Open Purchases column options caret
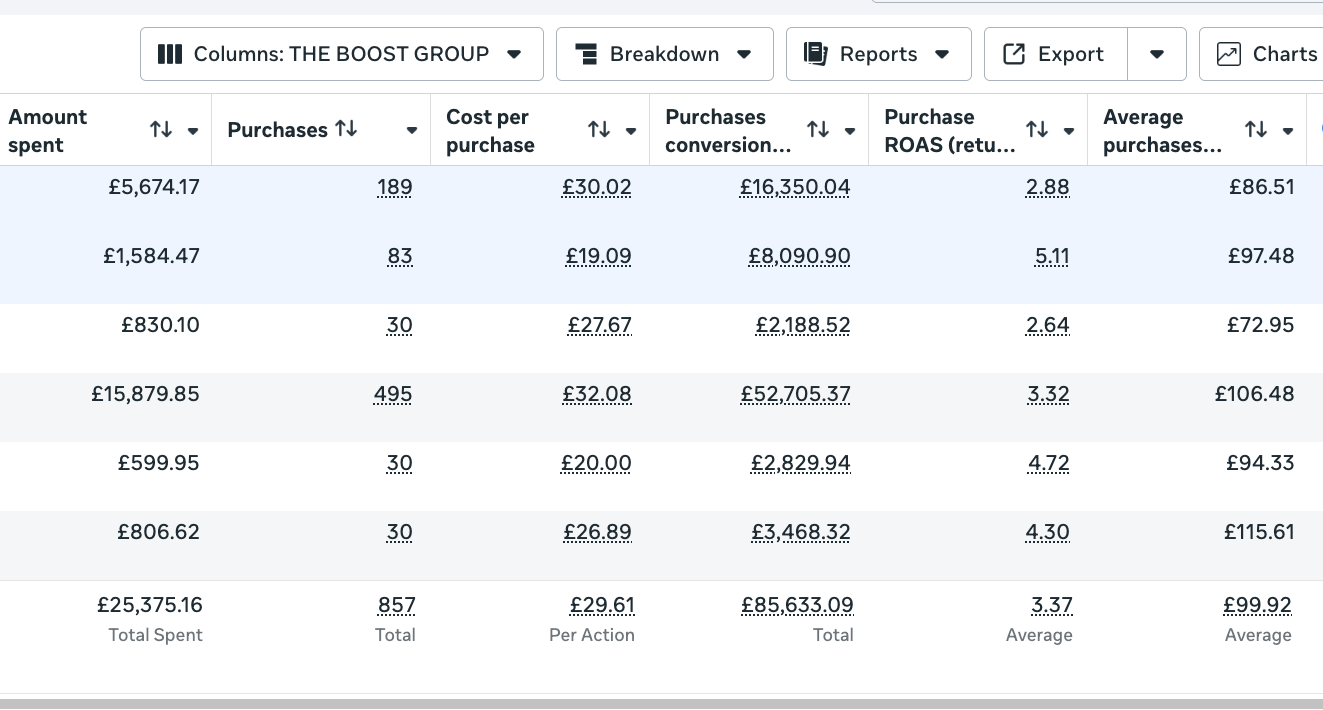 [412, 131]
